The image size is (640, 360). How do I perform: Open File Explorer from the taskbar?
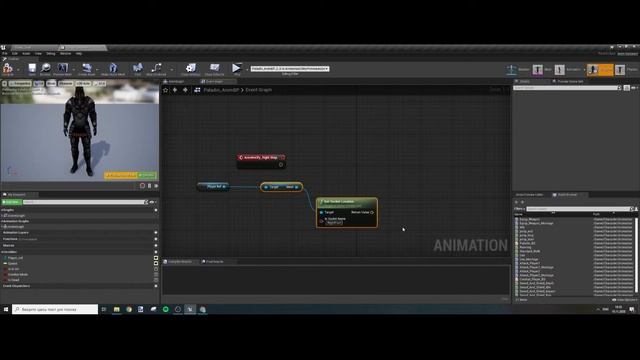click(x=117, y=309)
